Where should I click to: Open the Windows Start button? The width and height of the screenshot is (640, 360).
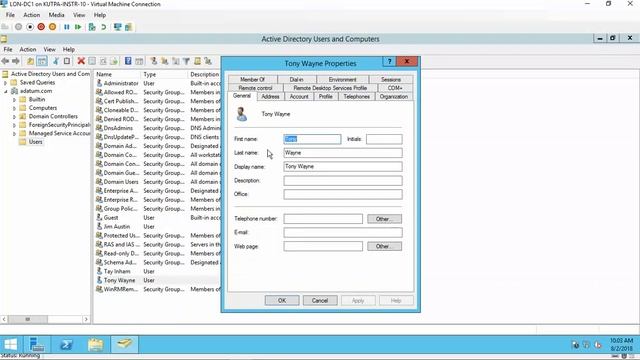pos(11,344)
